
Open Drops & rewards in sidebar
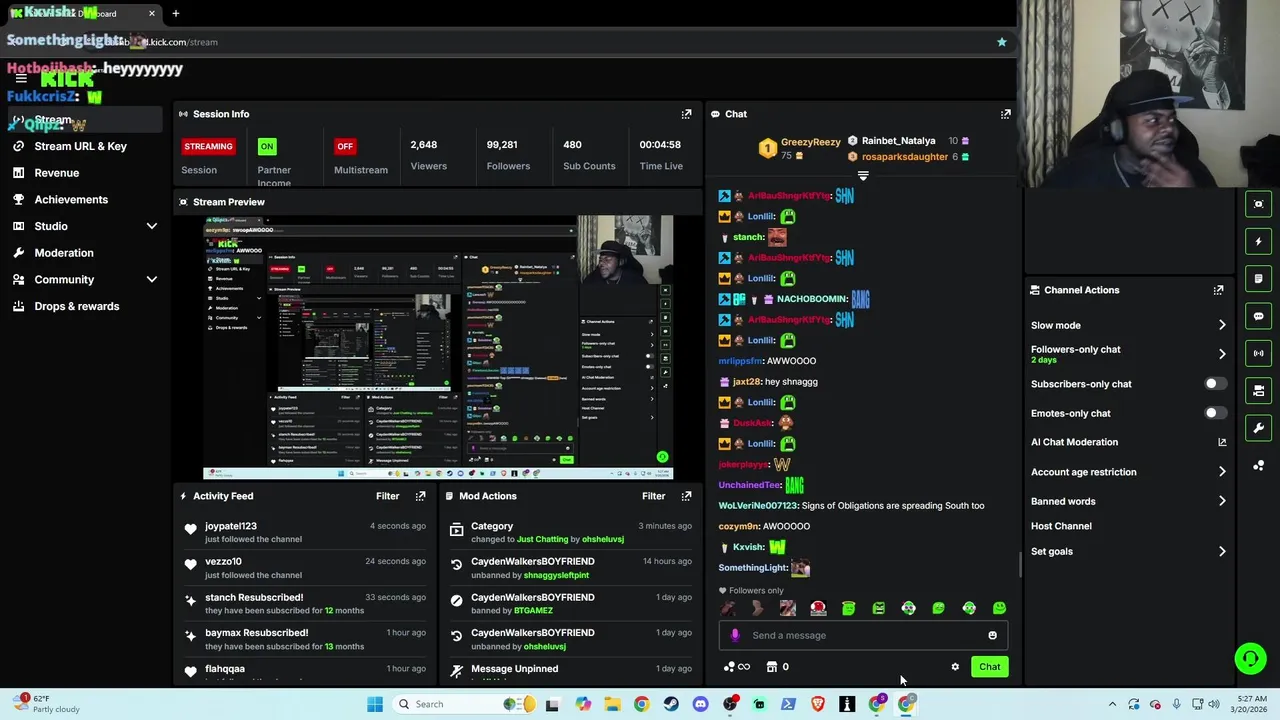(x=77, y=306)
